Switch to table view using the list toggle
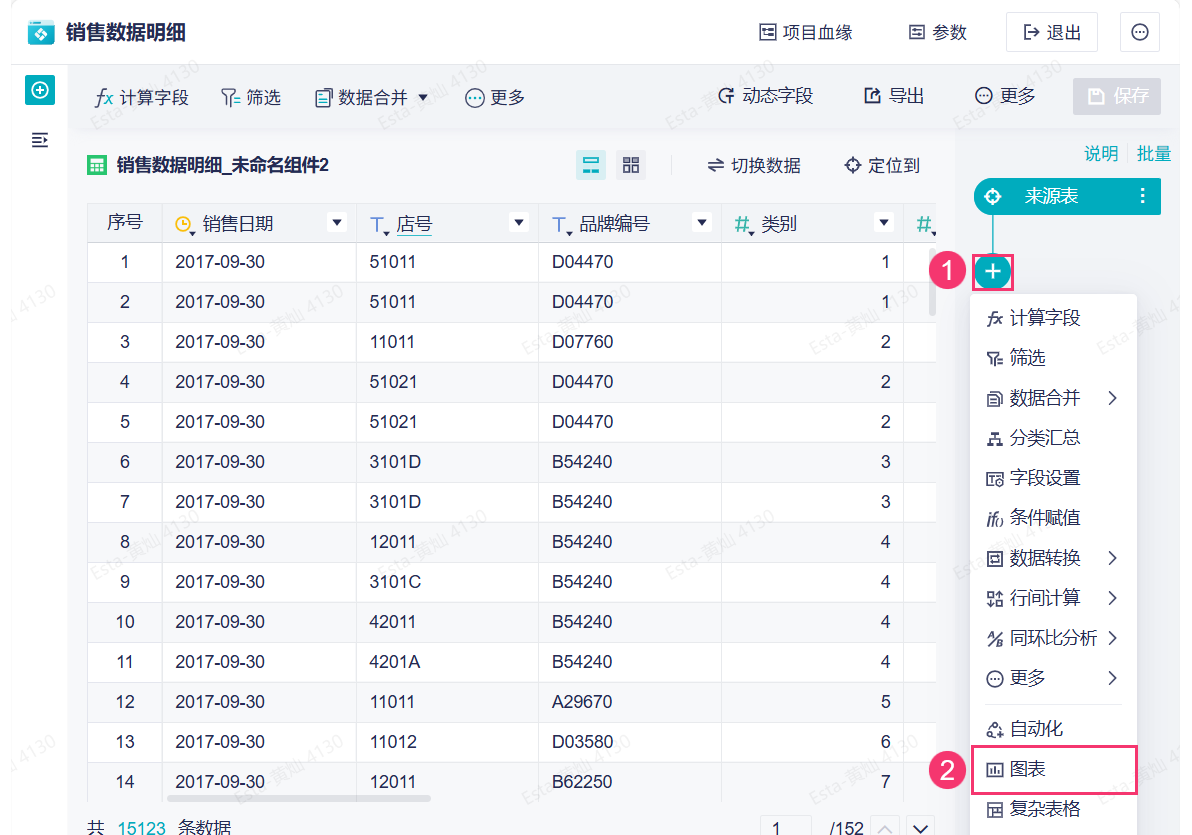 coord(591,164)
